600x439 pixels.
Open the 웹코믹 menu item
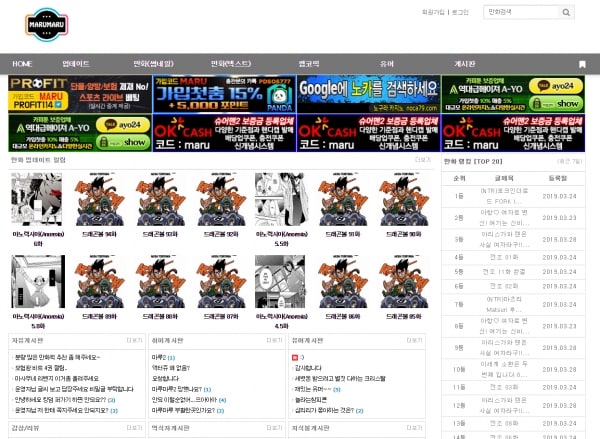(309, 64)
